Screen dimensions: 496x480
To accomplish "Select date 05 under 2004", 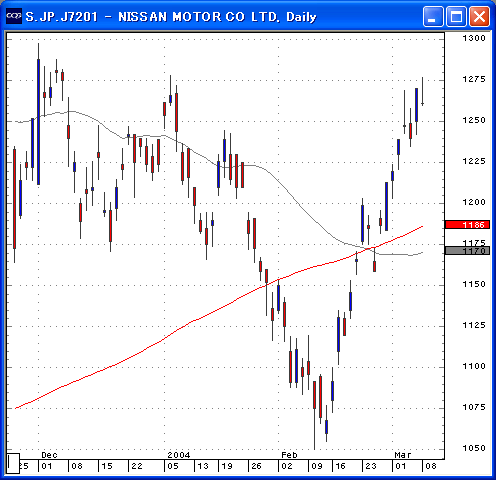I will pyautogui.click(x=173, y=466).
